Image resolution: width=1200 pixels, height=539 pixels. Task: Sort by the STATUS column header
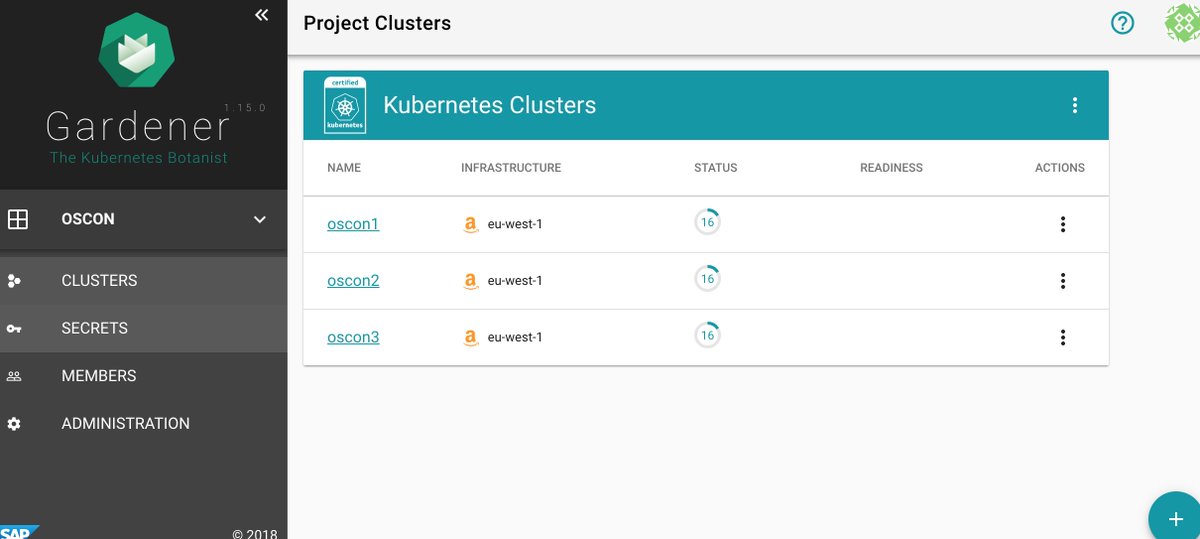tap(716, 168)
